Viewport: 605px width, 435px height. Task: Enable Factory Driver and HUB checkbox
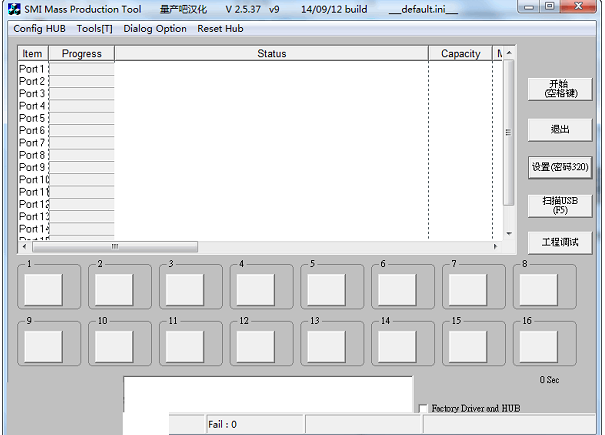point(423,408)
